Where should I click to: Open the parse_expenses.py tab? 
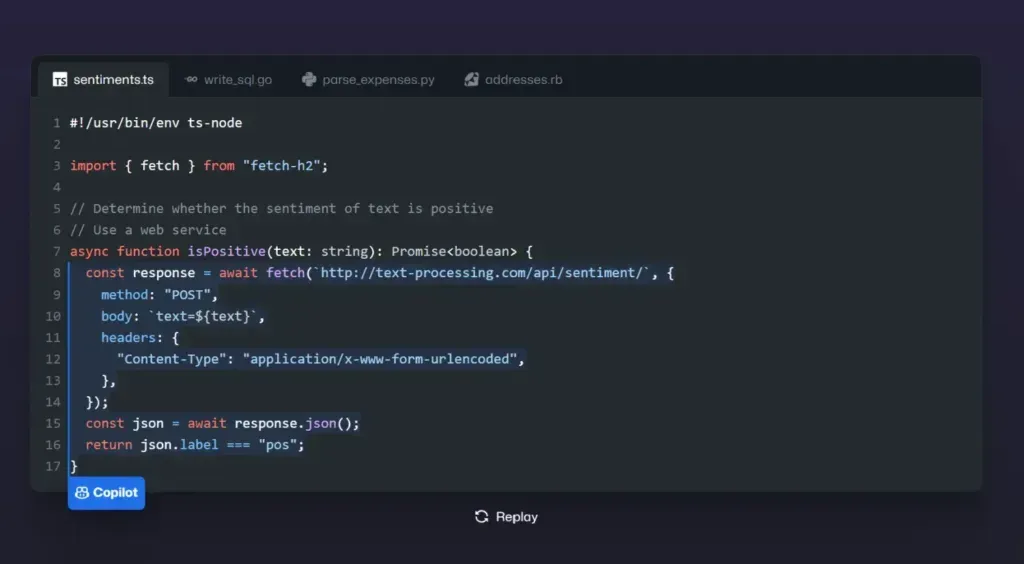pyautogui.click(x=368, y=80)
